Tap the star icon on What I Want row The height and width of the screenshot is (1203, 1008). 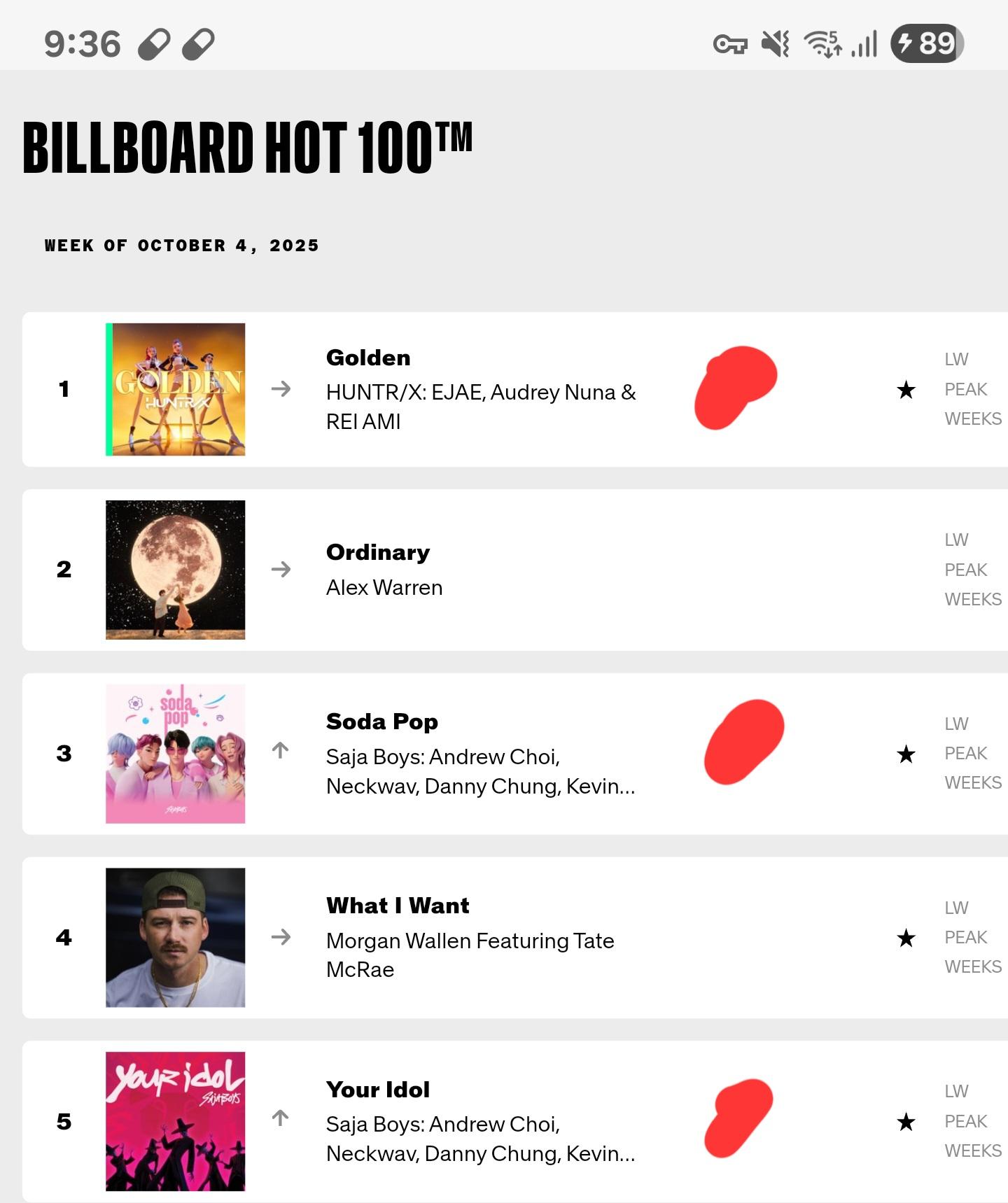click(906, 938)
